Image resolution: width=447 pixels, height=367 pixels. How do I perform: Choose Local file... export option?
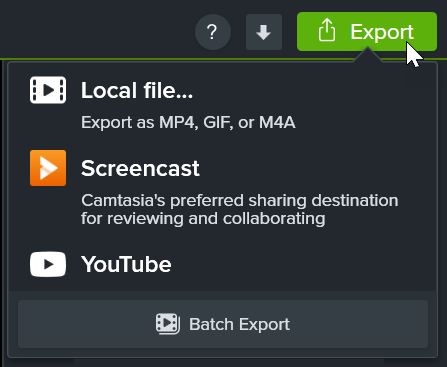click(x=137, y=91)
